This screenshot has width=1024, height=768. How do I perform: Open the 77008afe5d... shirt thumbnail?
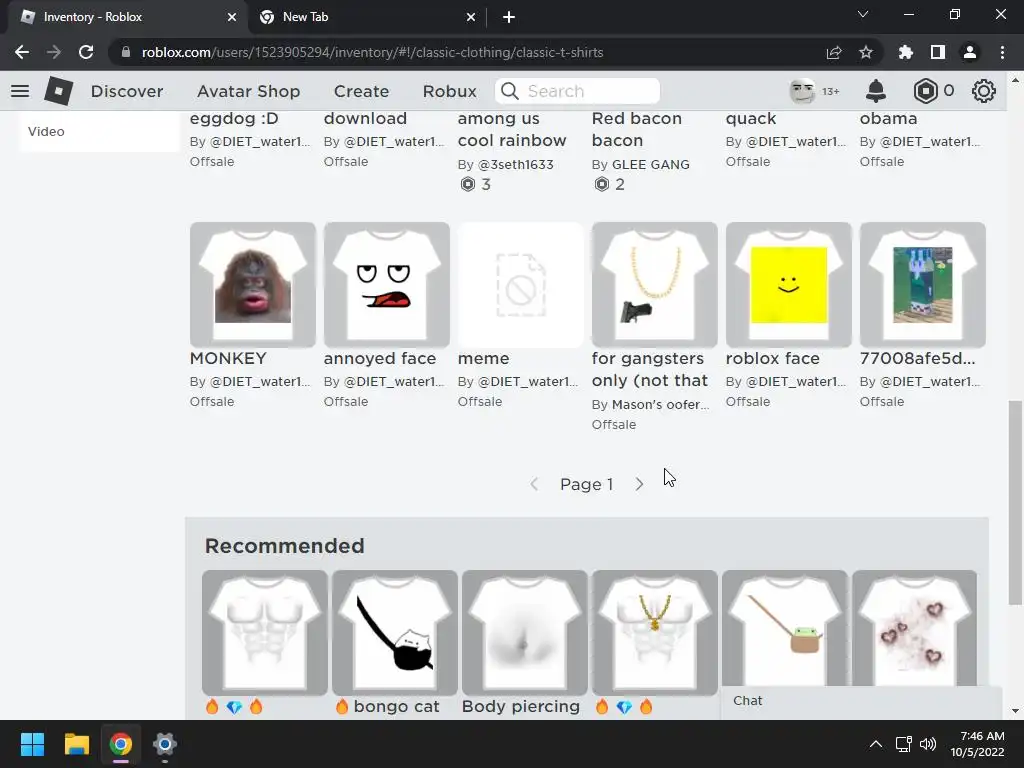(922, 285)
